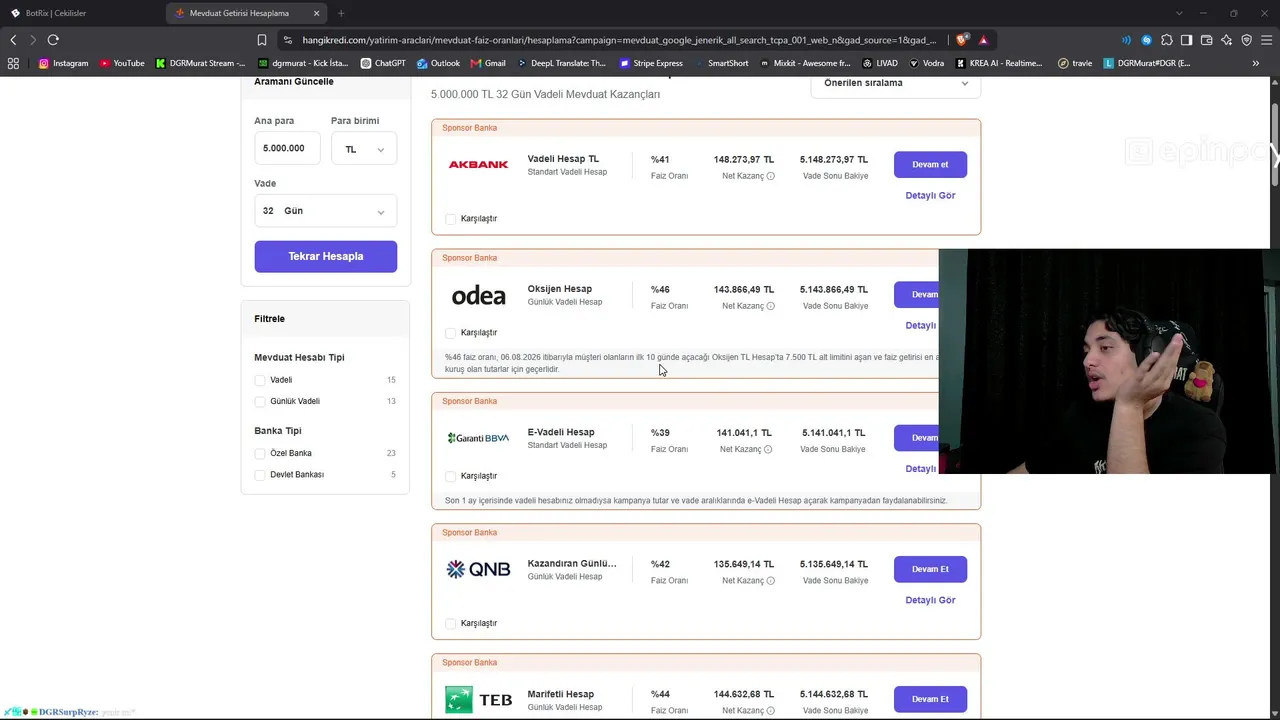View site information beside the URL

288,40
